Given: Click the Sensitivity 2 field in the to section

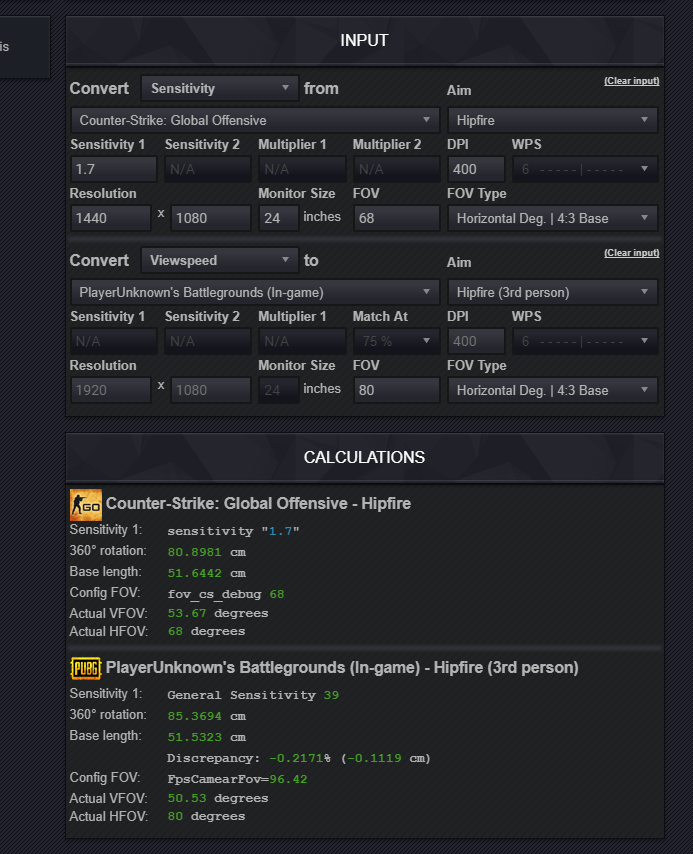Looking at the screenshot, I should click(x=208, y=341).
